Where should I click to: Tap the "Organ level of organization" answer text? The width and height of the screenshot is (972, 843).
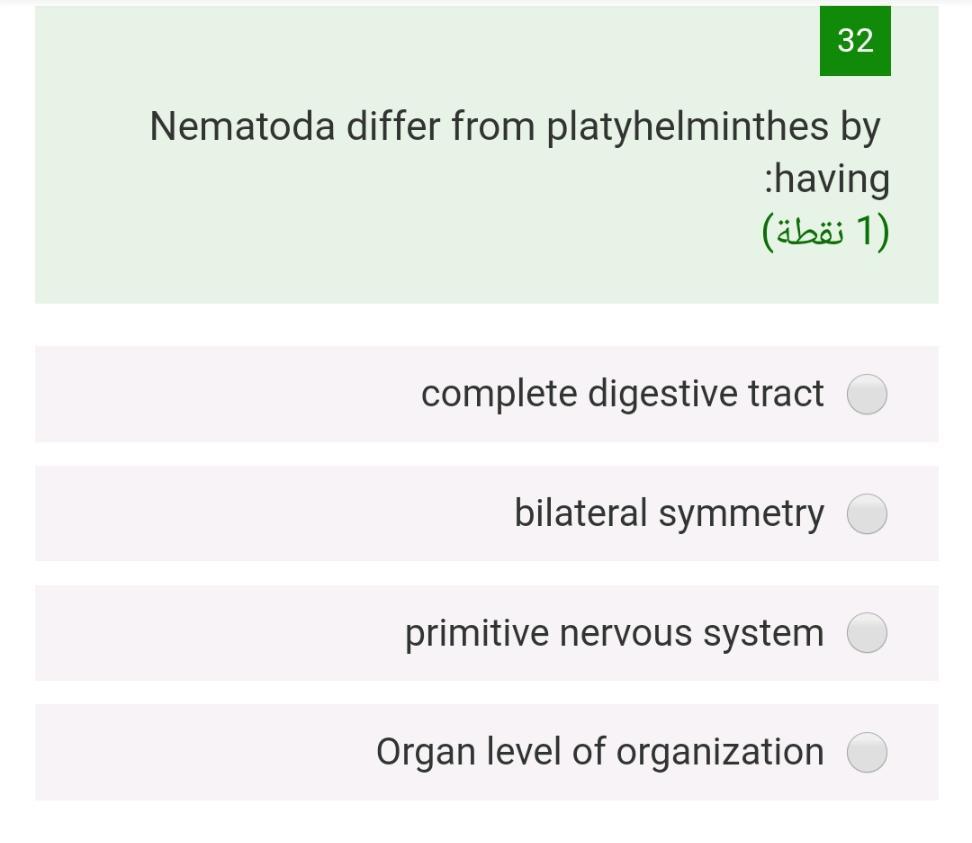[x=600, y=752]
